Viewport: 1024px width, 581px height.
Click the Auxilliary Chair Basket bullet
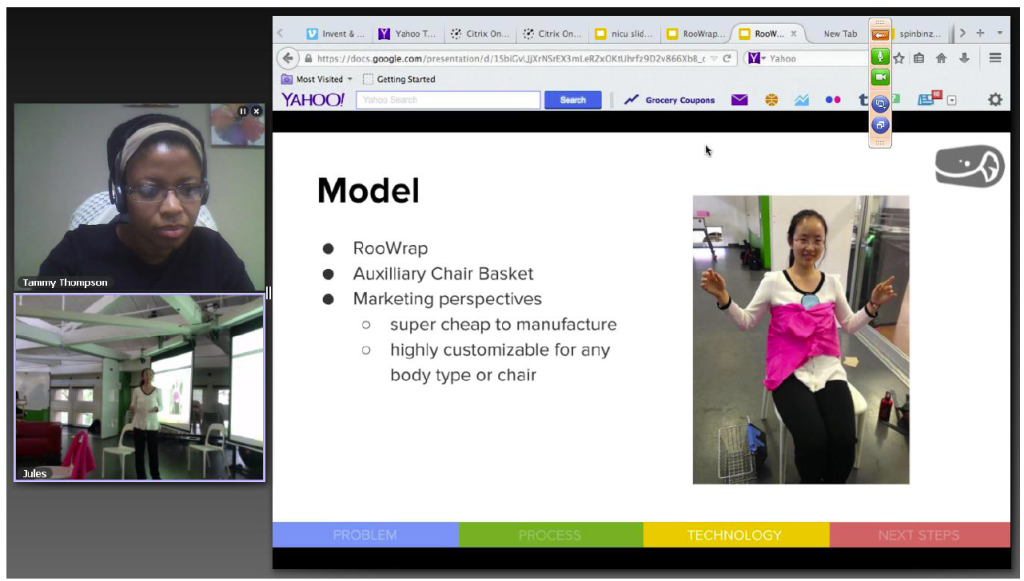click(x=443, y=274)
